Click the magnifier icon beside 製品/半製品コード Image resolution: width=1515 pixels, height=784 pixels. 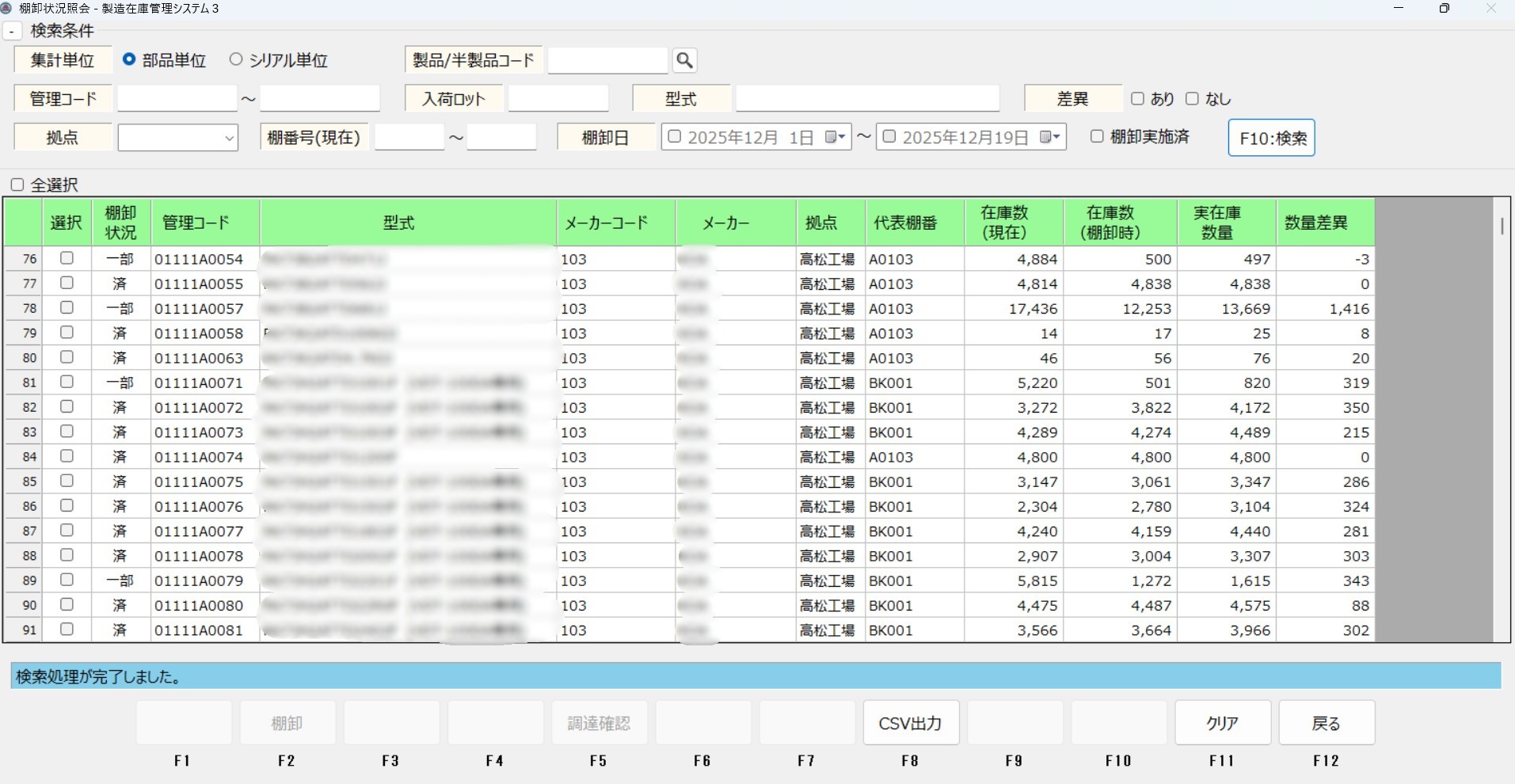[685, 60]
